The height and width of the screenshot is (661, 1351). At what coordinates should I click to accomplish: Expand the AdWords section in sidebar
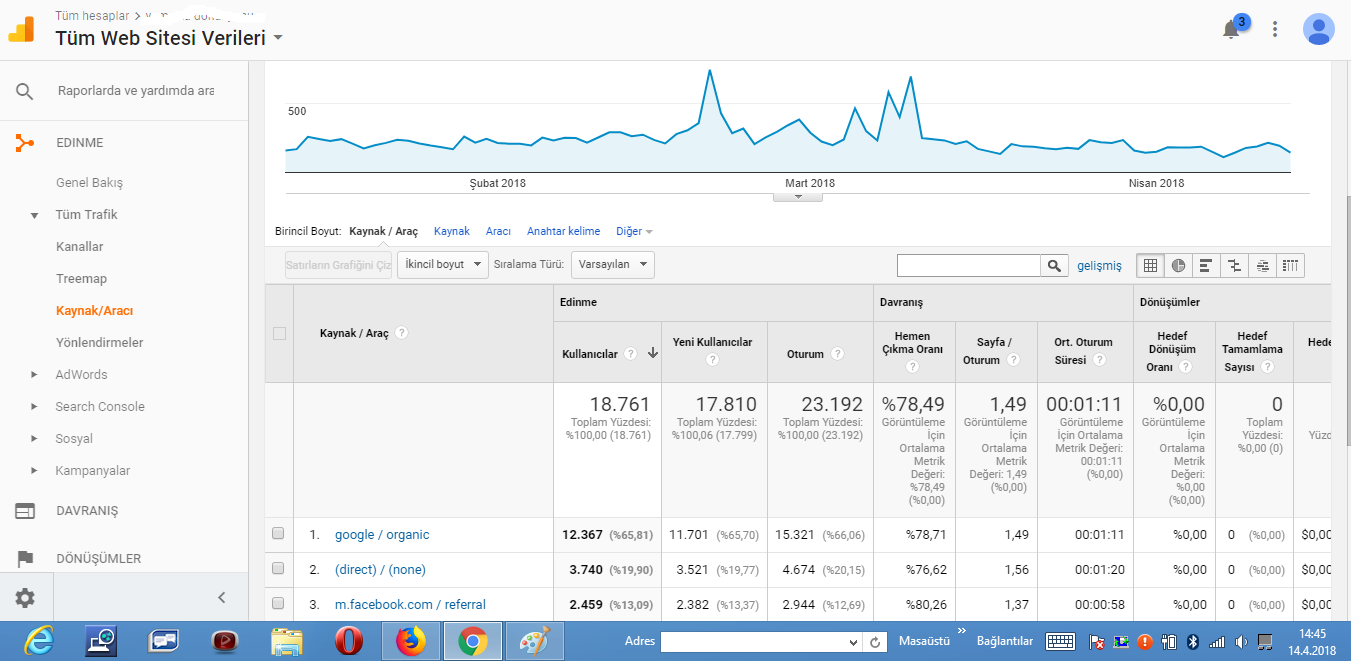[81, 374]
